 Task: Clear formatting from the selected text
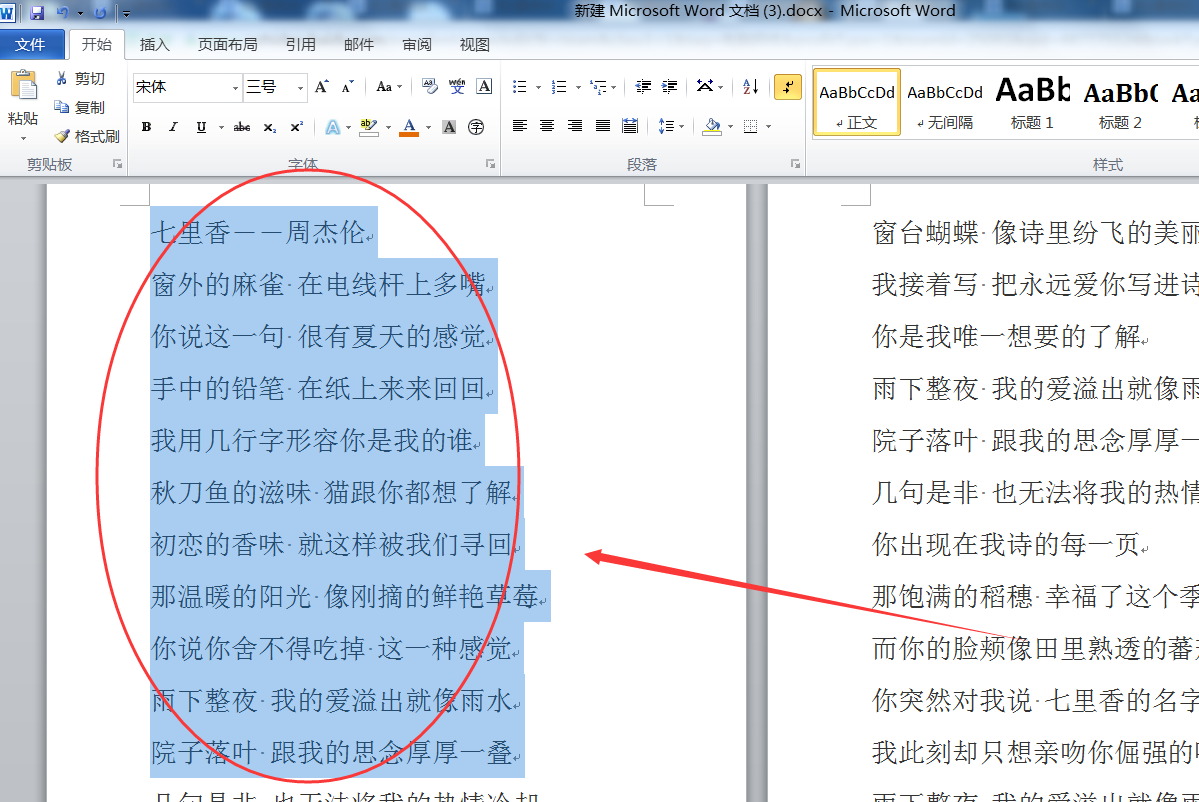(x=430, y=87)
